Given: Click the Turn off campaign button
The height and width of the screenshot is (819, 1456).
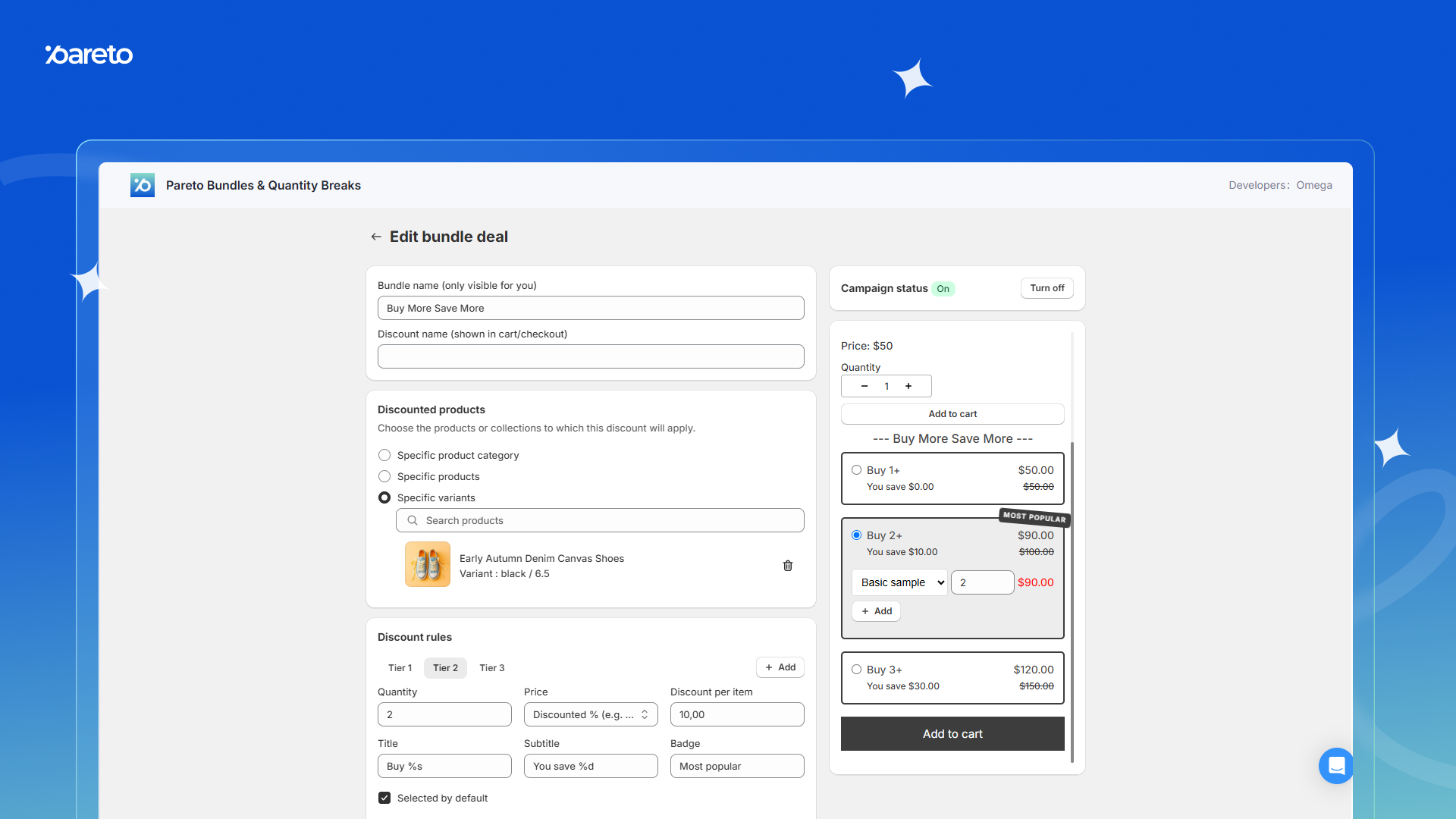Looking at the screenshot, I should coord(1046,288).
